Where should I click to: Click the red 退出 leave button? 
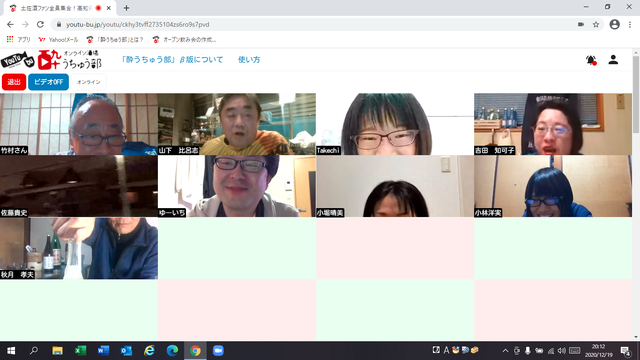(14, 82)
